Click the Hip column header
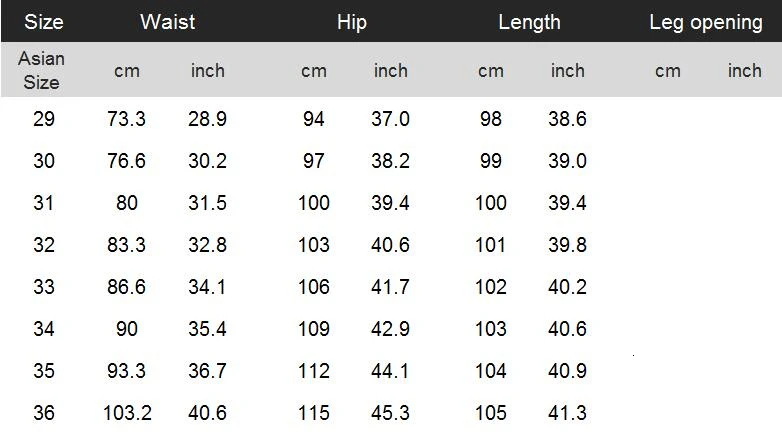The image size is (782, 447). 352,22
